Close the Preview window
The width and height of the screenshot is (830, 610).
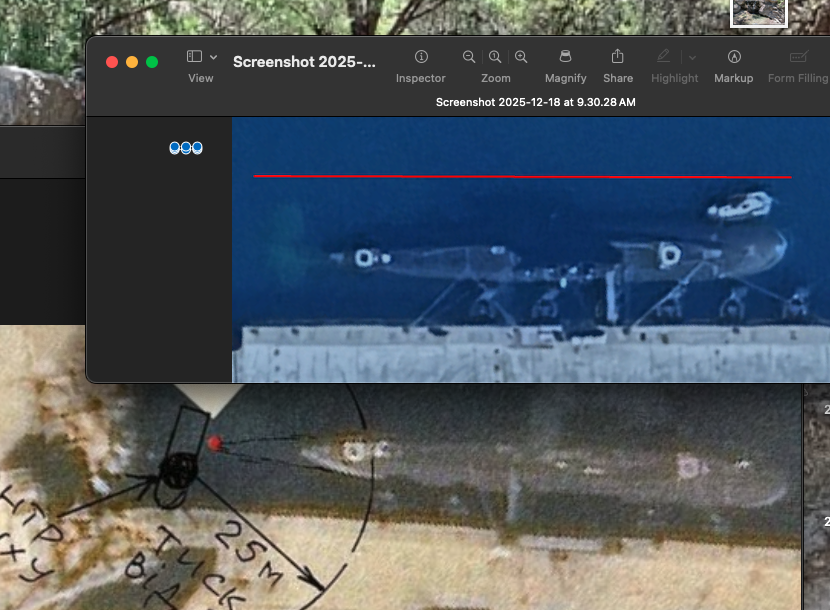coord(112,62)
